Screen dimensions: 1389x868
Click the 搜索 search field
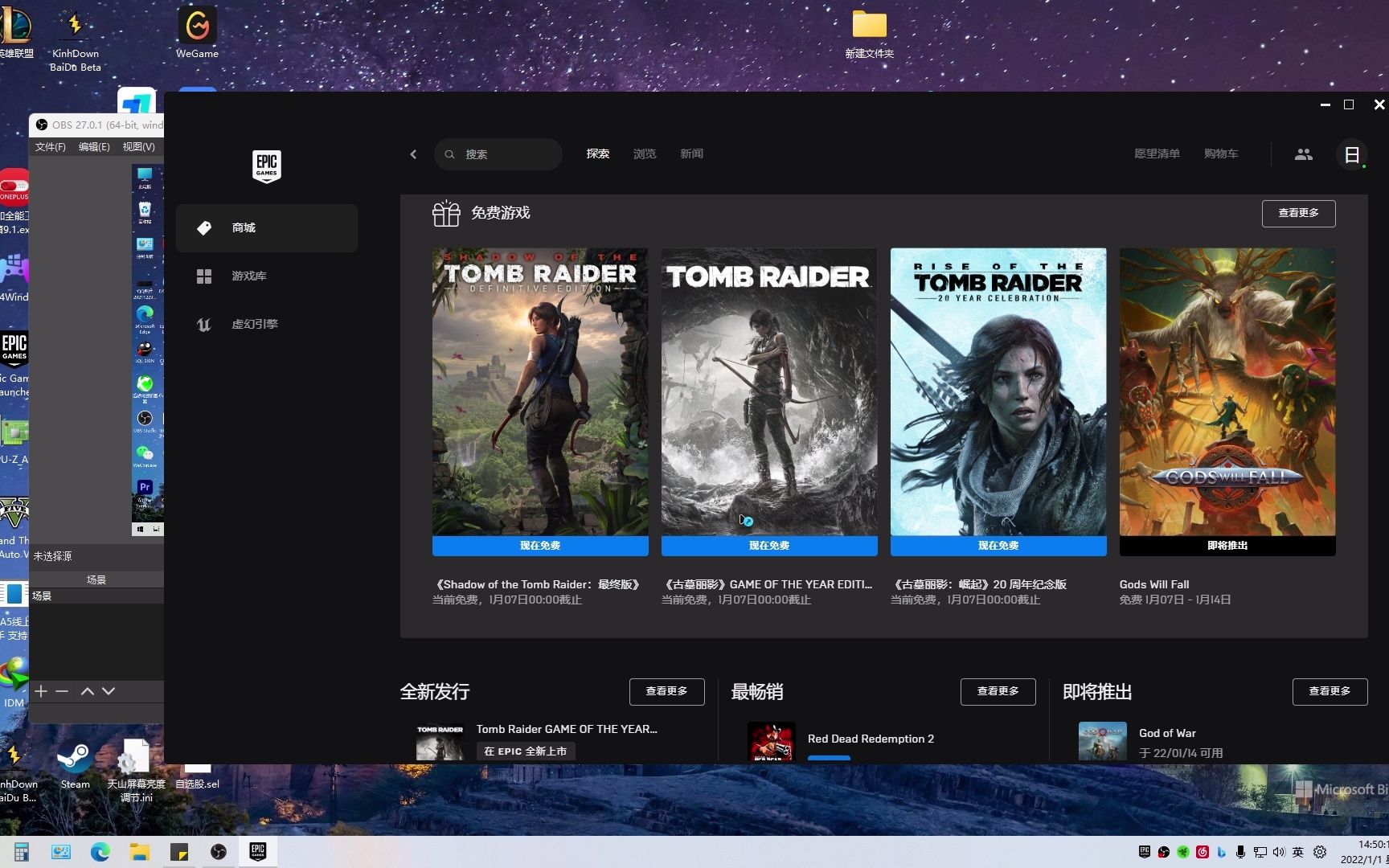[x=498, y=154]
